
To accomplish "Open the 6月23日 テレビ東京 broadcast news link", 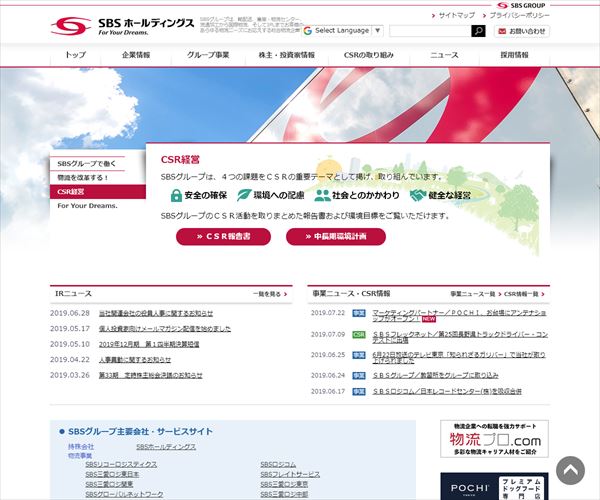I will 459,357.
